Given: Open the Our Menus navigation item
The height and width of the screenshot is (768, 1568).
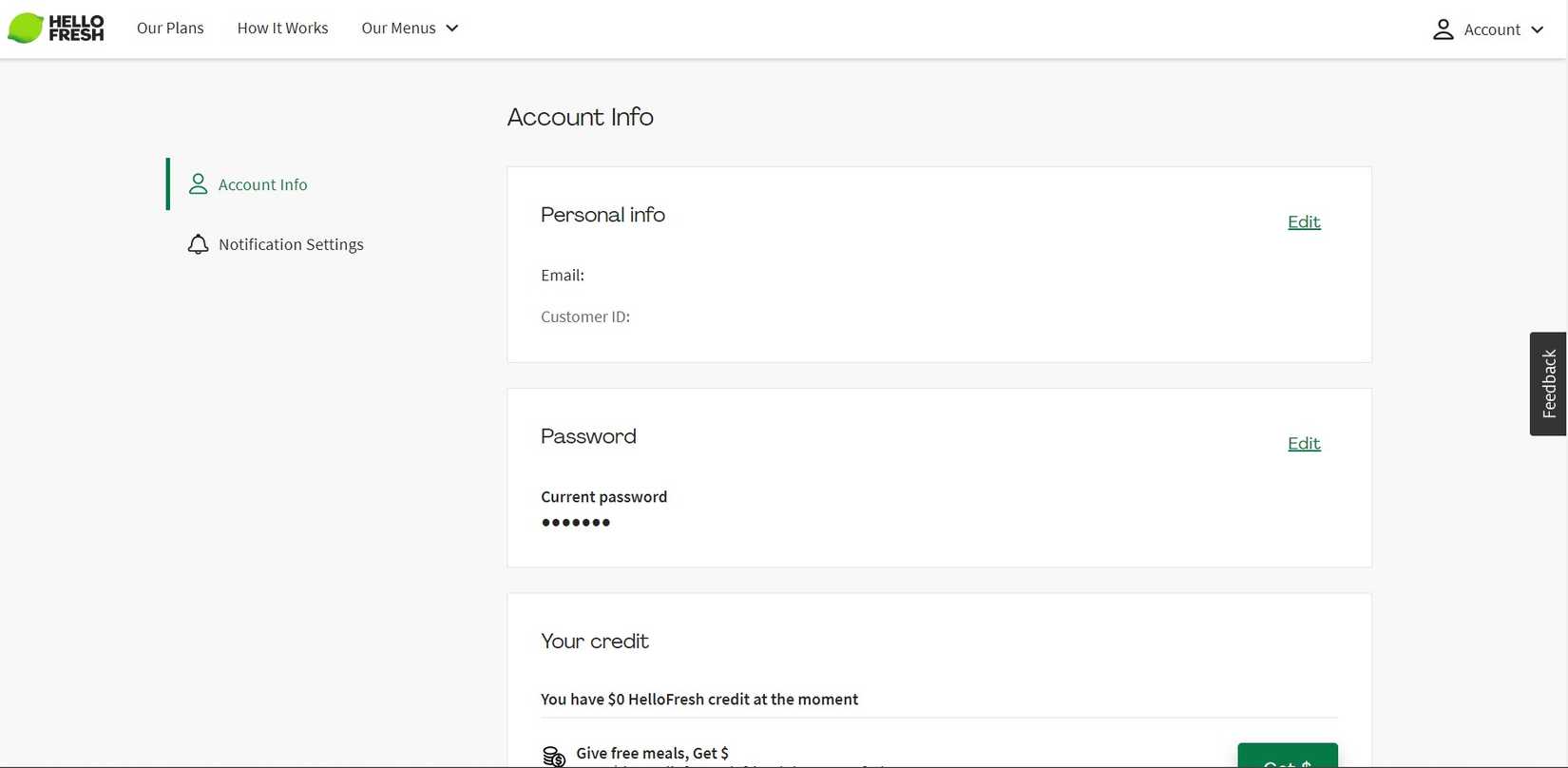Looking at the screenshot, I should click(x=398, y=29).
